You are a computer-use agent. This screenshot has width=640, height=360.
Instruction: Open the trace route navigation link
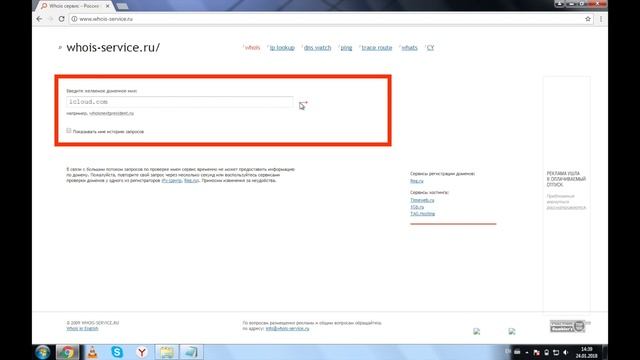377,48
